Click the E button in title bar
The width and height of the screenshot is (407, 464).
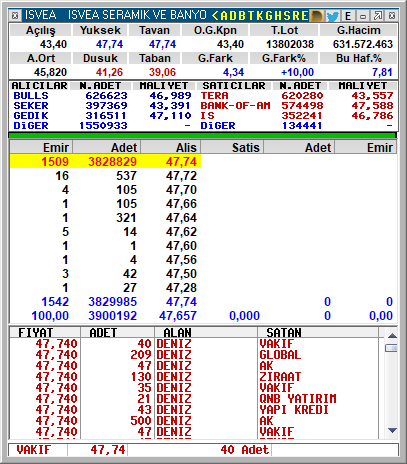[x=348, y=16]
